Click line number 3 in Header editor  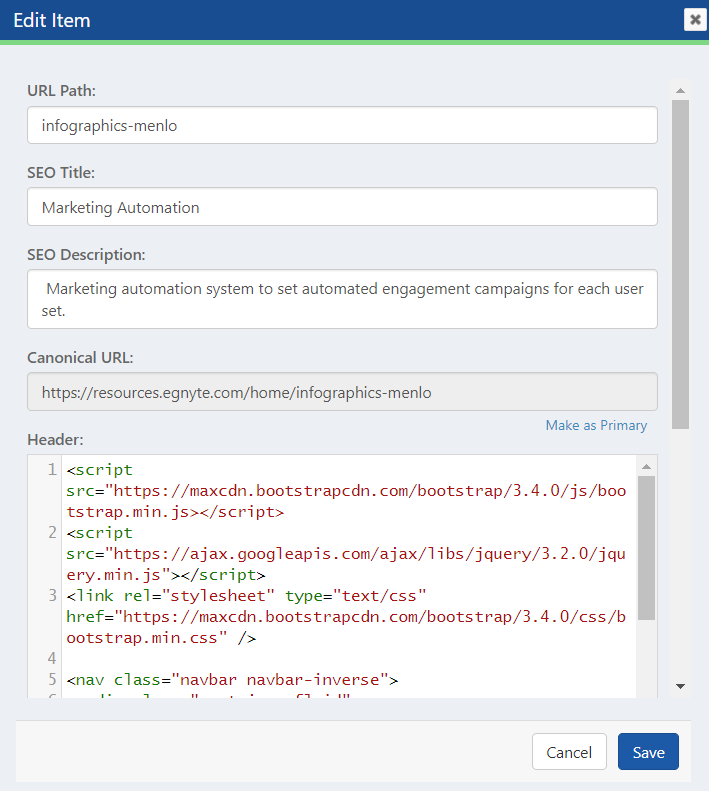coord(52,596)
